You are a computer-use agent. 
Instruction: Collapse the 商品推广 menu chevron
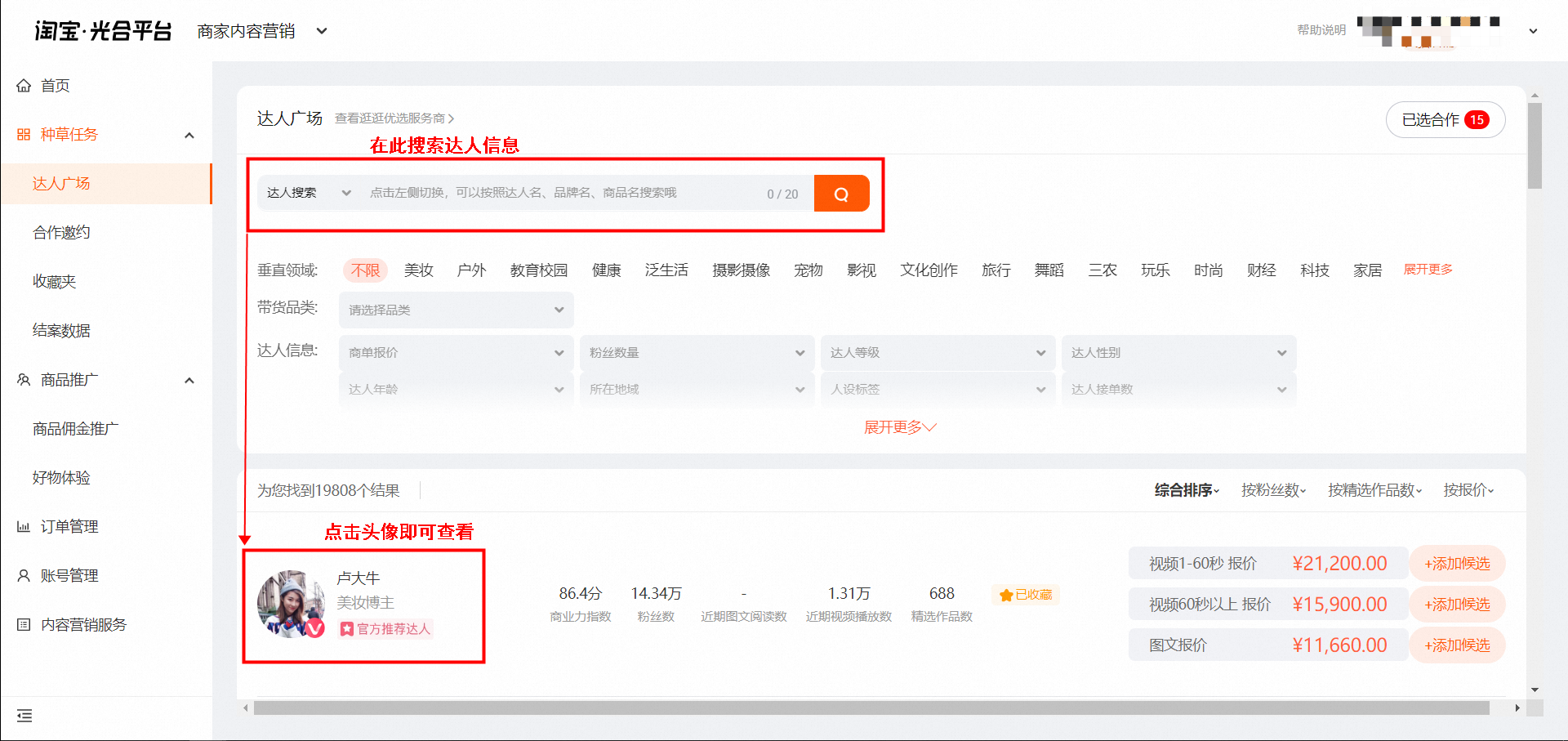189,380
